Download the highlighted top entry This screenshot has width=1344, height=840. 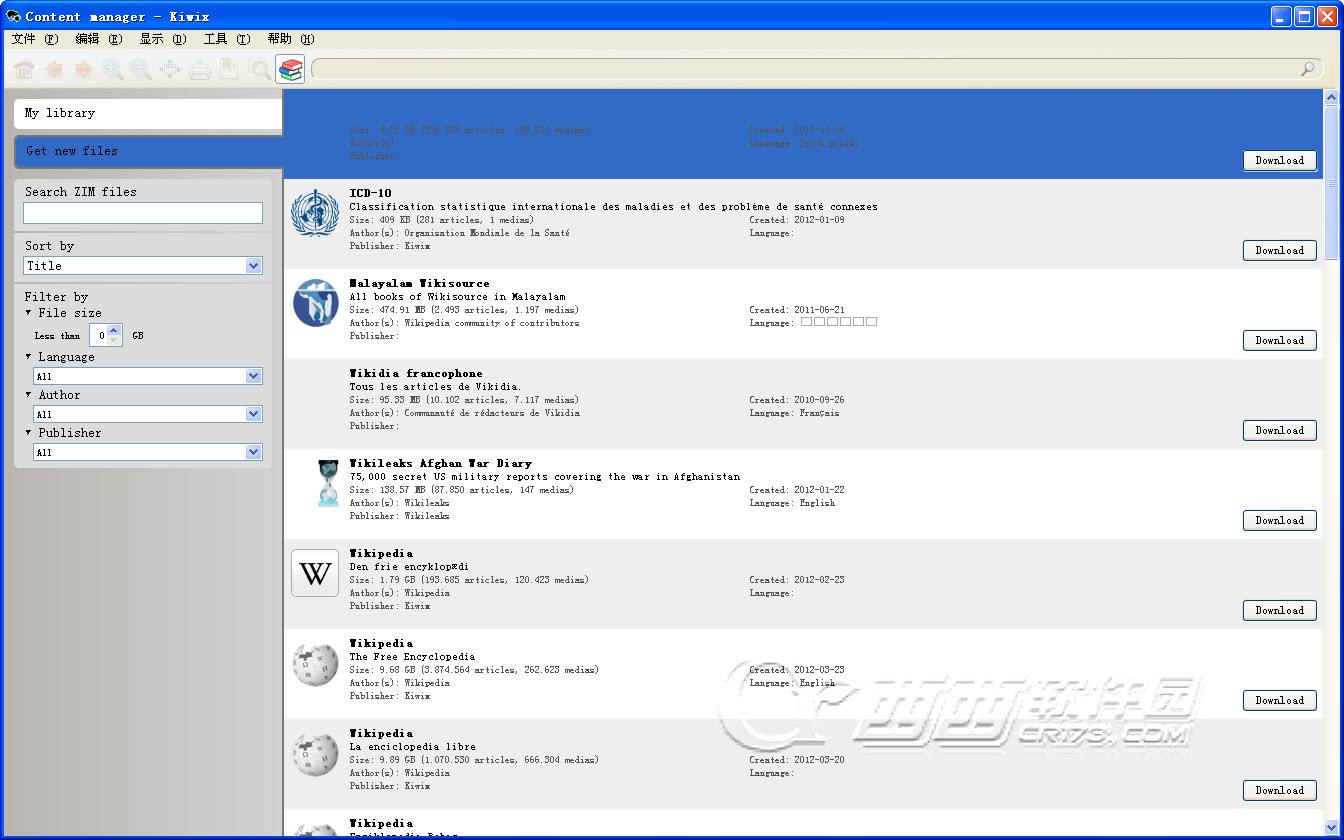click(x=1280, y=160)
